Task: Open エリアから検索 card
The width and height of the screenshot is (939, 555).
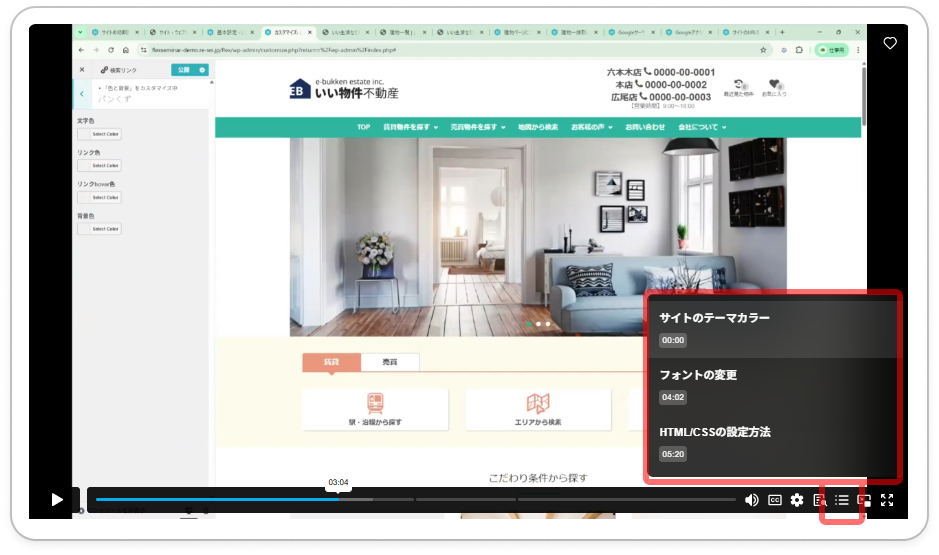Action: coord(538,410)
